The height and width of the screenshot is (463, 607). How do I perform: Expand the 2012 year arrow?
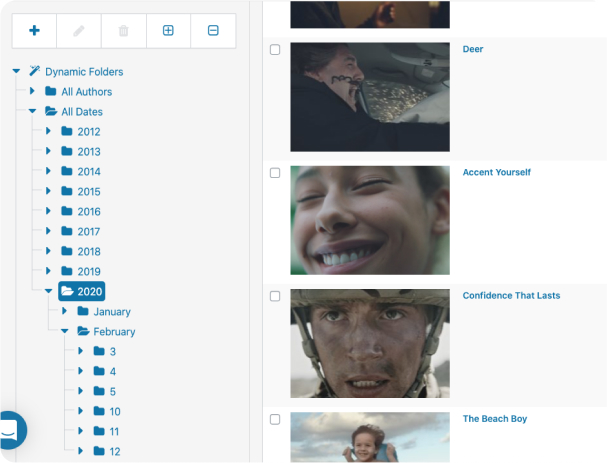(48, 131)
